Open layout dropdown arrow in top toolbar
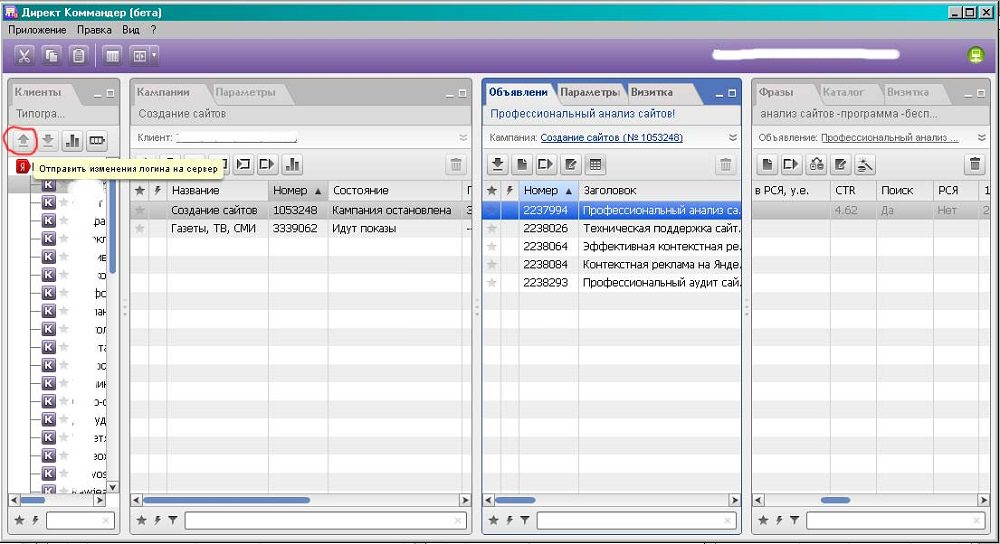Image resolution: width=1000 pixels, height=544 pixels. 154,56
